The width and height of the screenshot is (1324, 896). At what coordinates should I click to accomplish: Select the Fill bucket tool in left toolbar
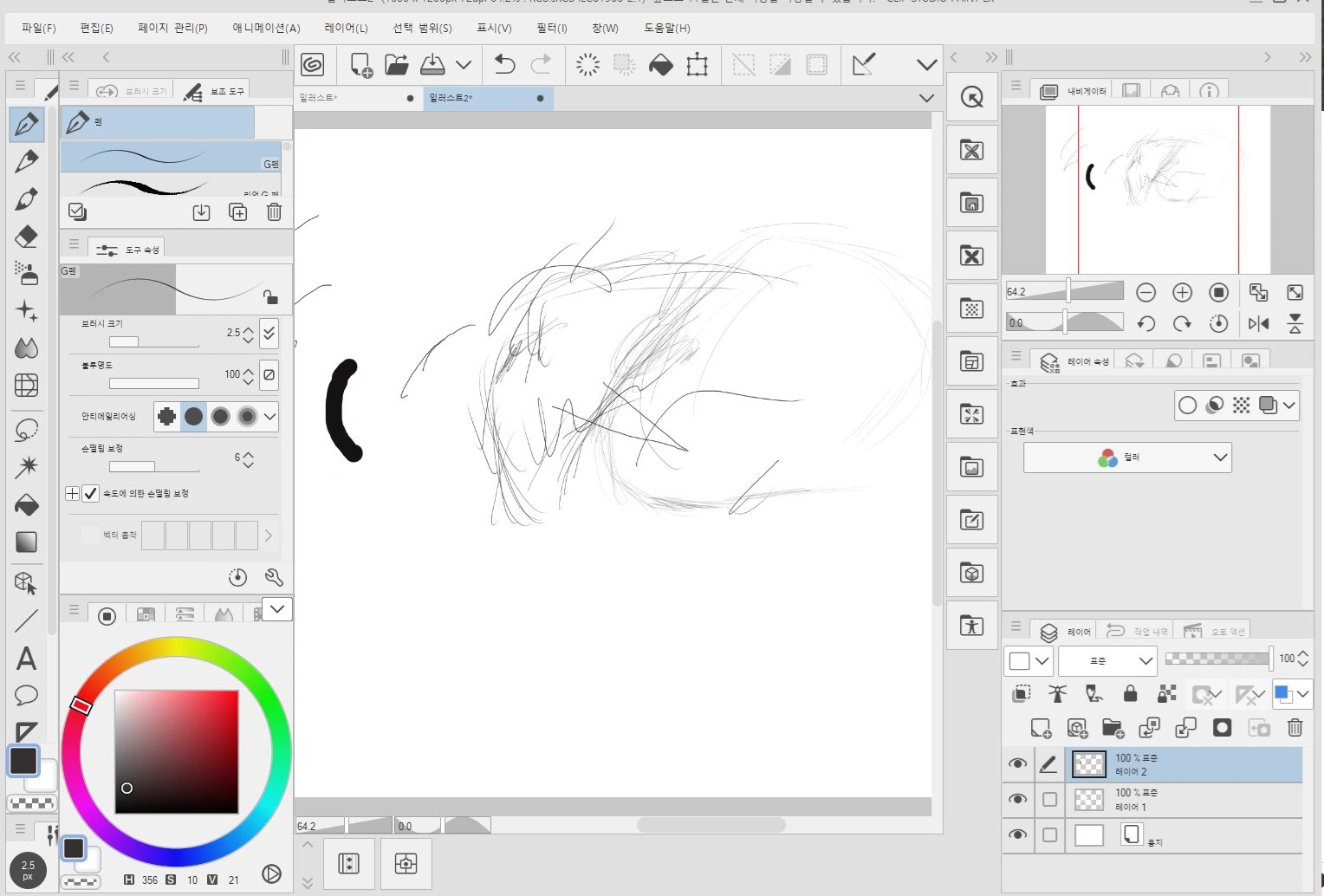point(26,505)
